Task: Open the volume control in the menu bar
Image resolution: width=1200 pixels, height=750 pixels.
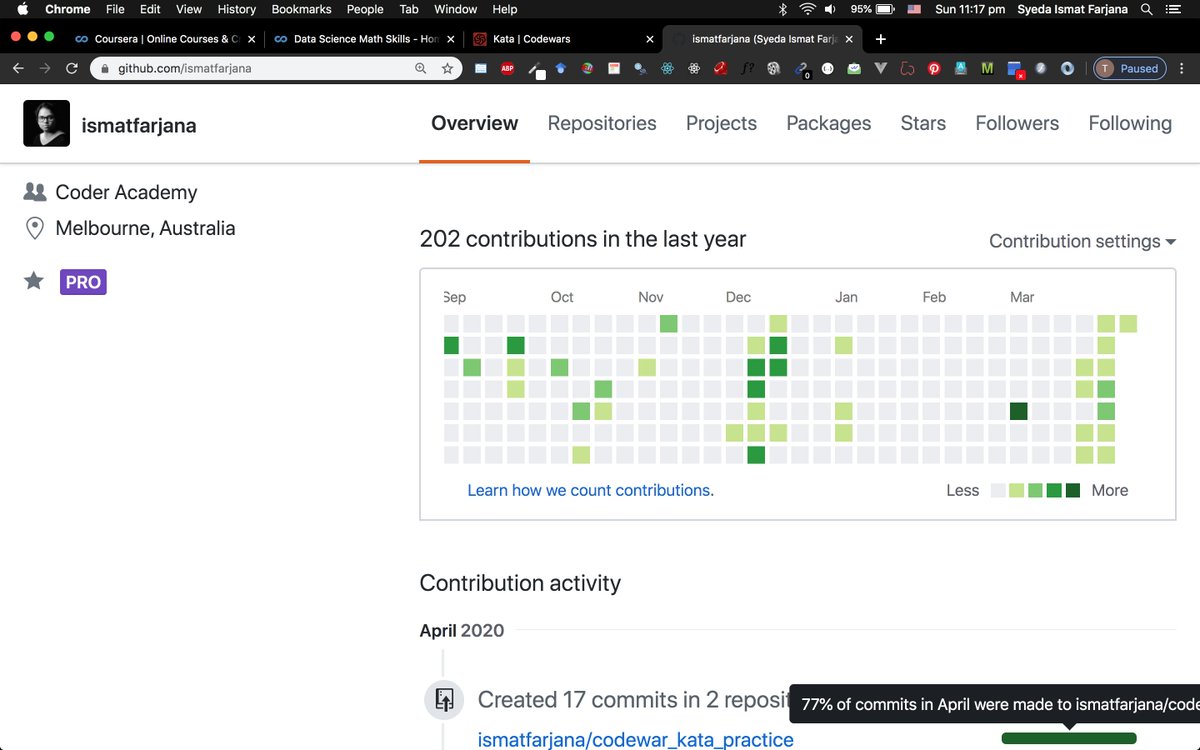Action: pyautogui.click(x=831, y=9)
